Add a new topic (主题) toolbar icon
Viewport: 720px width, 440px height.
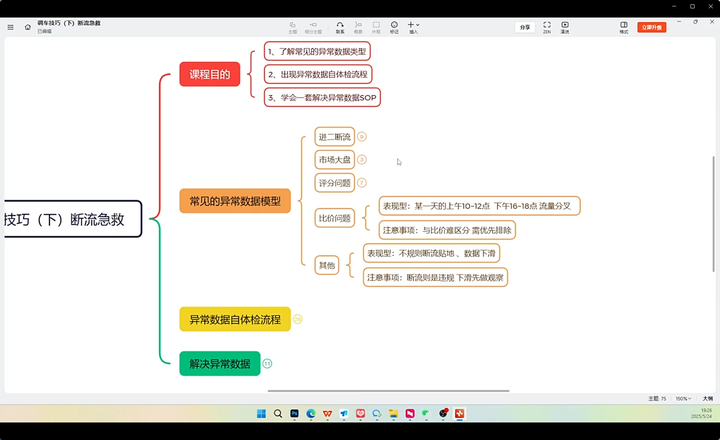(292, 28)
